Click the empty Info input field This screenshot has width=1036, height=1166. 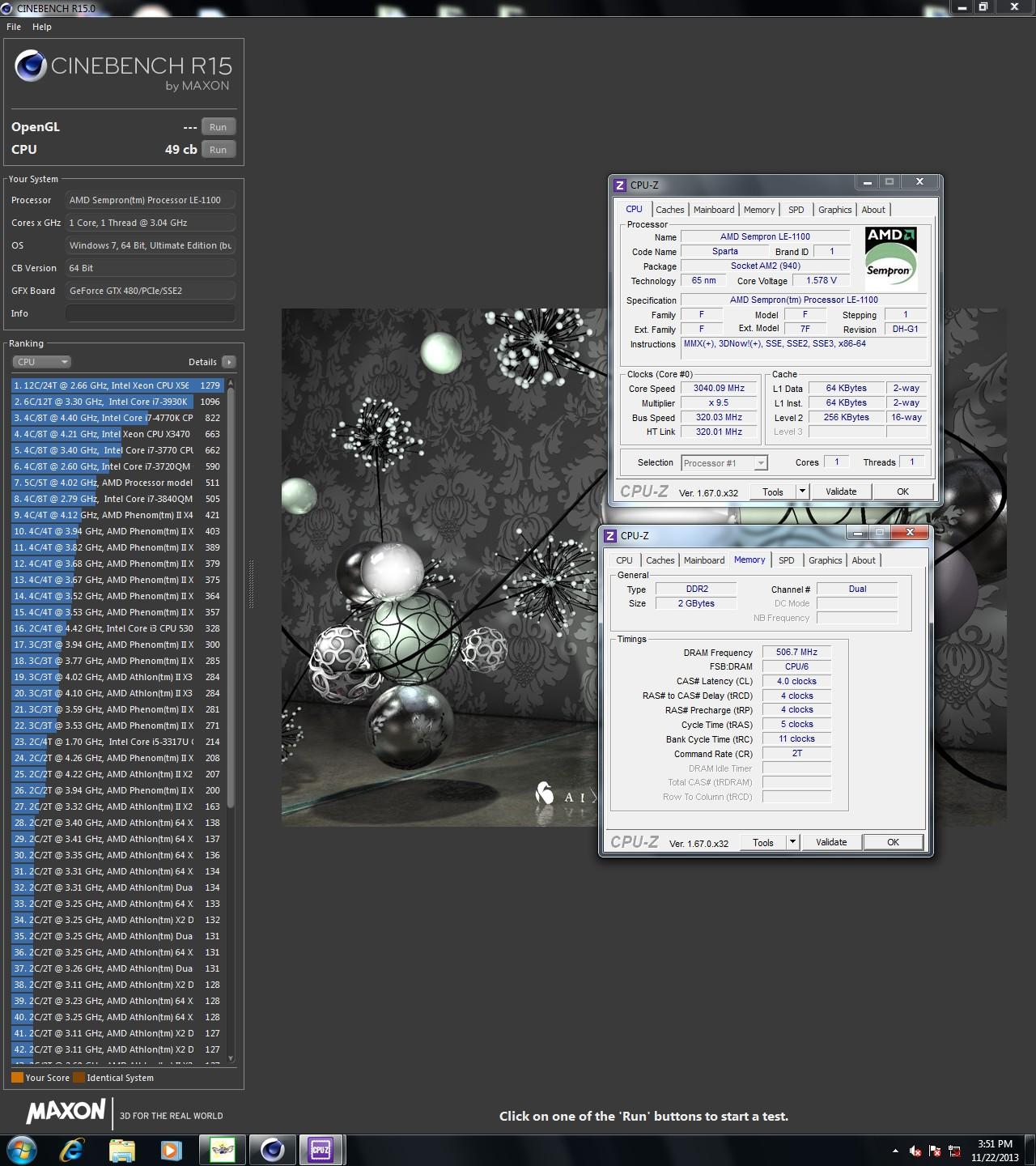[151, 313]
